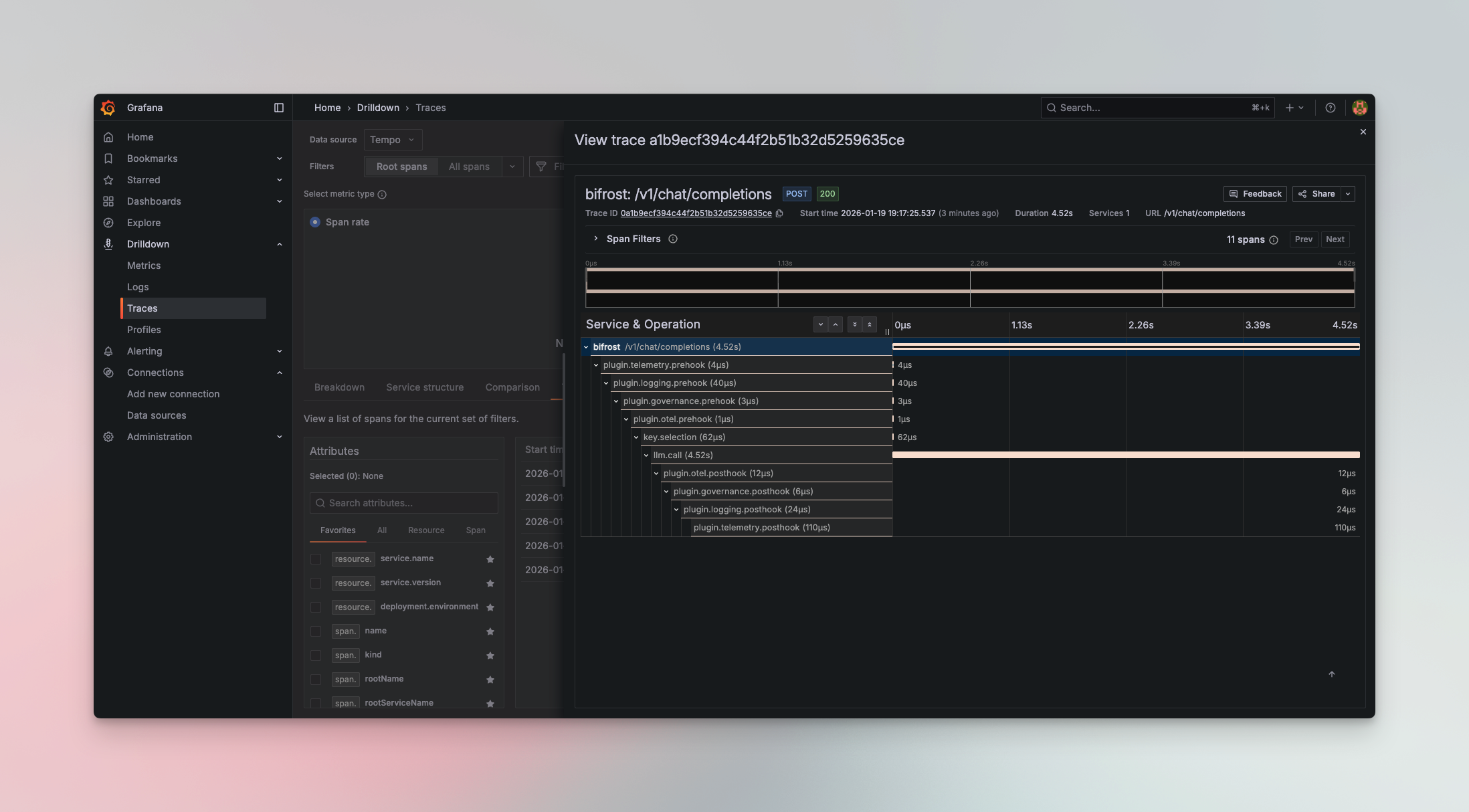Click the llm.call duration bar in timeline
This screenshot has height=812, width=1469.
[1125, 455]
